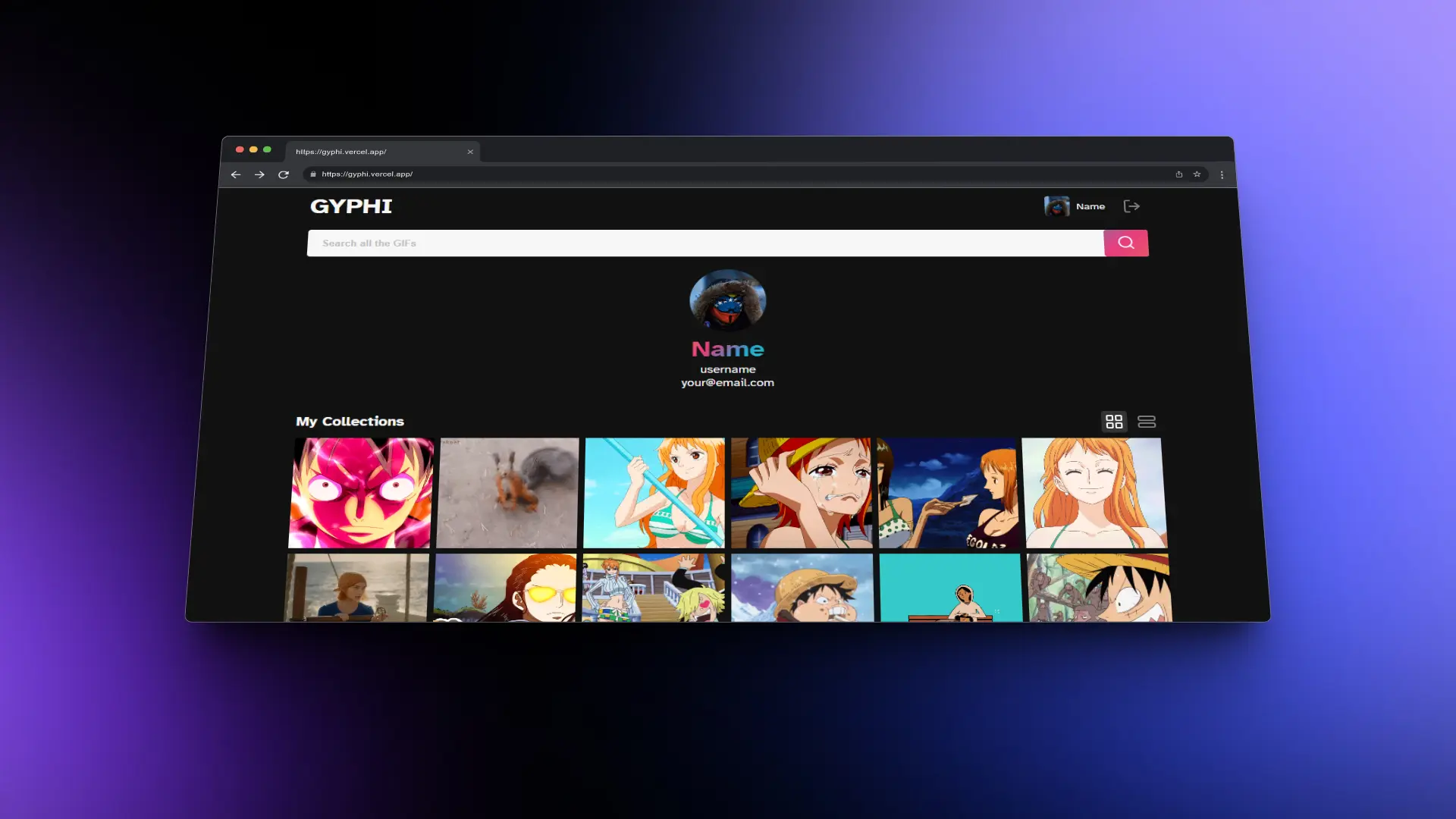Click the share icon in the address bar
Image resolution: width=1456 pixels, height=819 pixels.
(1178, 174)
